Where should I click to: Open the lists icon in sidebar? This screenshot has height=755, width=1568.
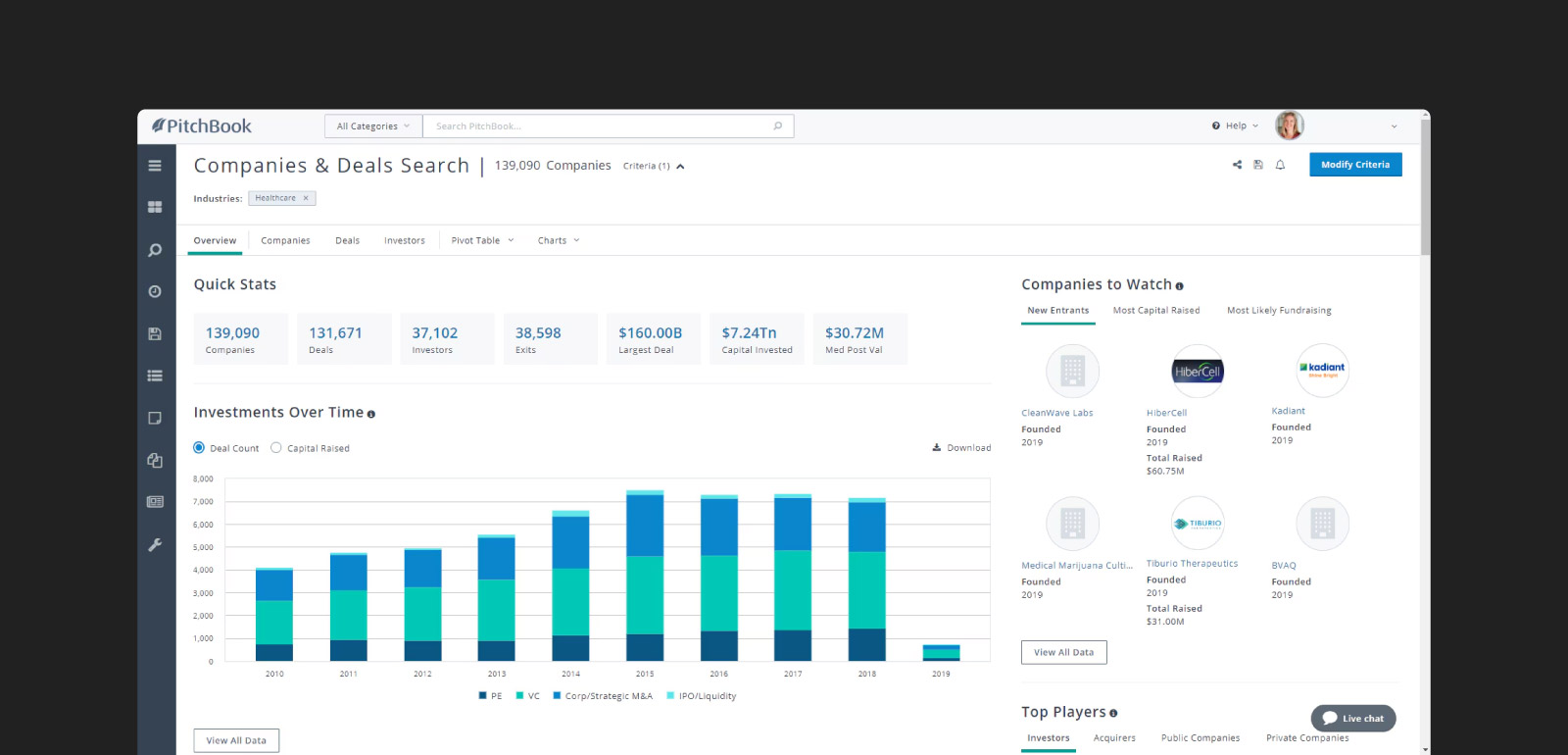click(x=155, y=376)
